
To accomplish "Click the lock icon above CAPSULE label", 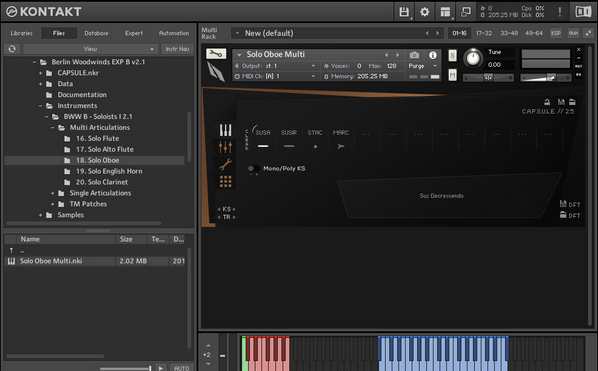I will pyautogui.click(x=547, y=102).
